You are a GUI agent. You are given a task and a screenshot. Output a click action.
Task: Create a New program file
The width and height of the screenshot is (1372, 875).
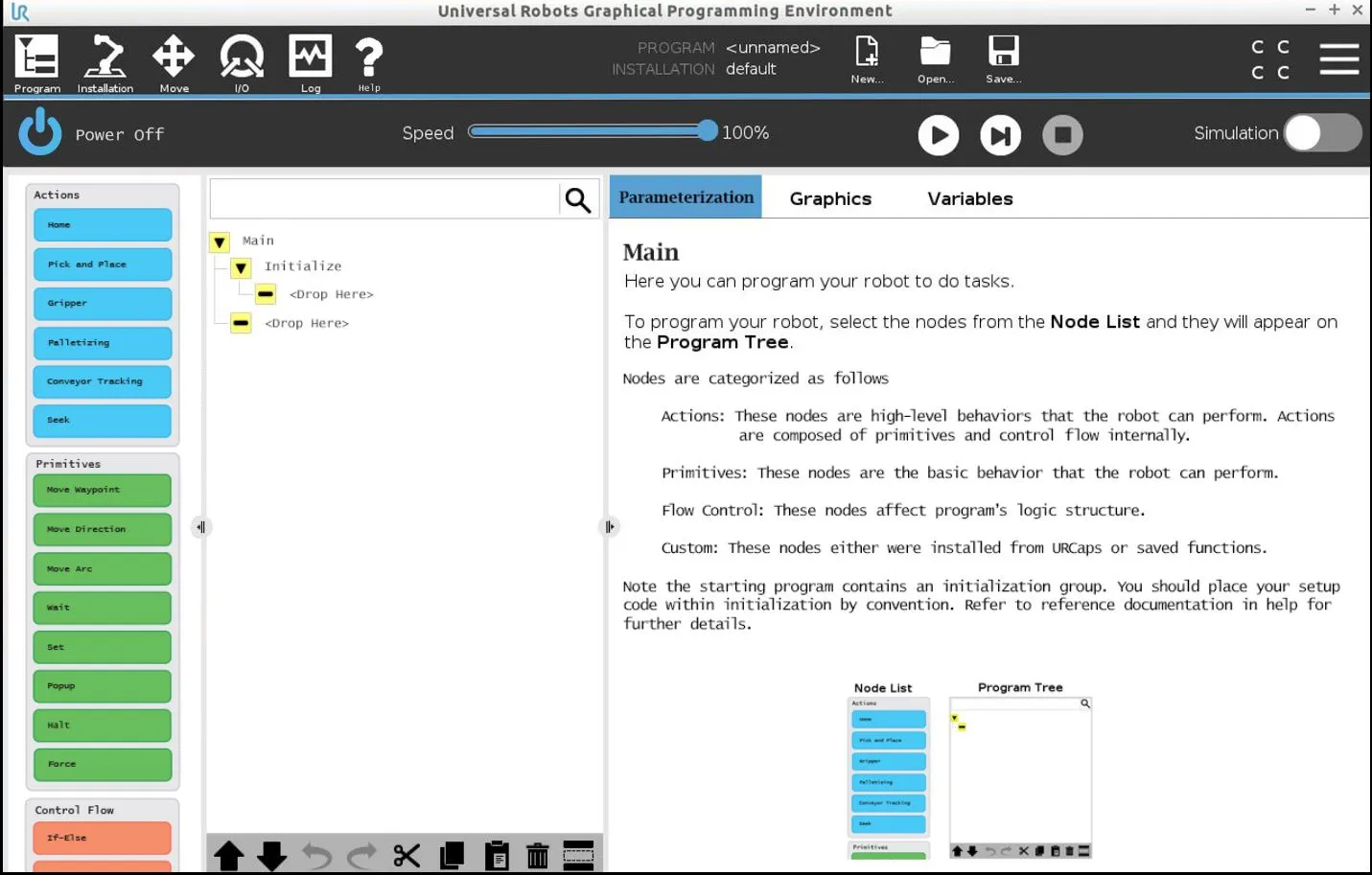point(867,59)
